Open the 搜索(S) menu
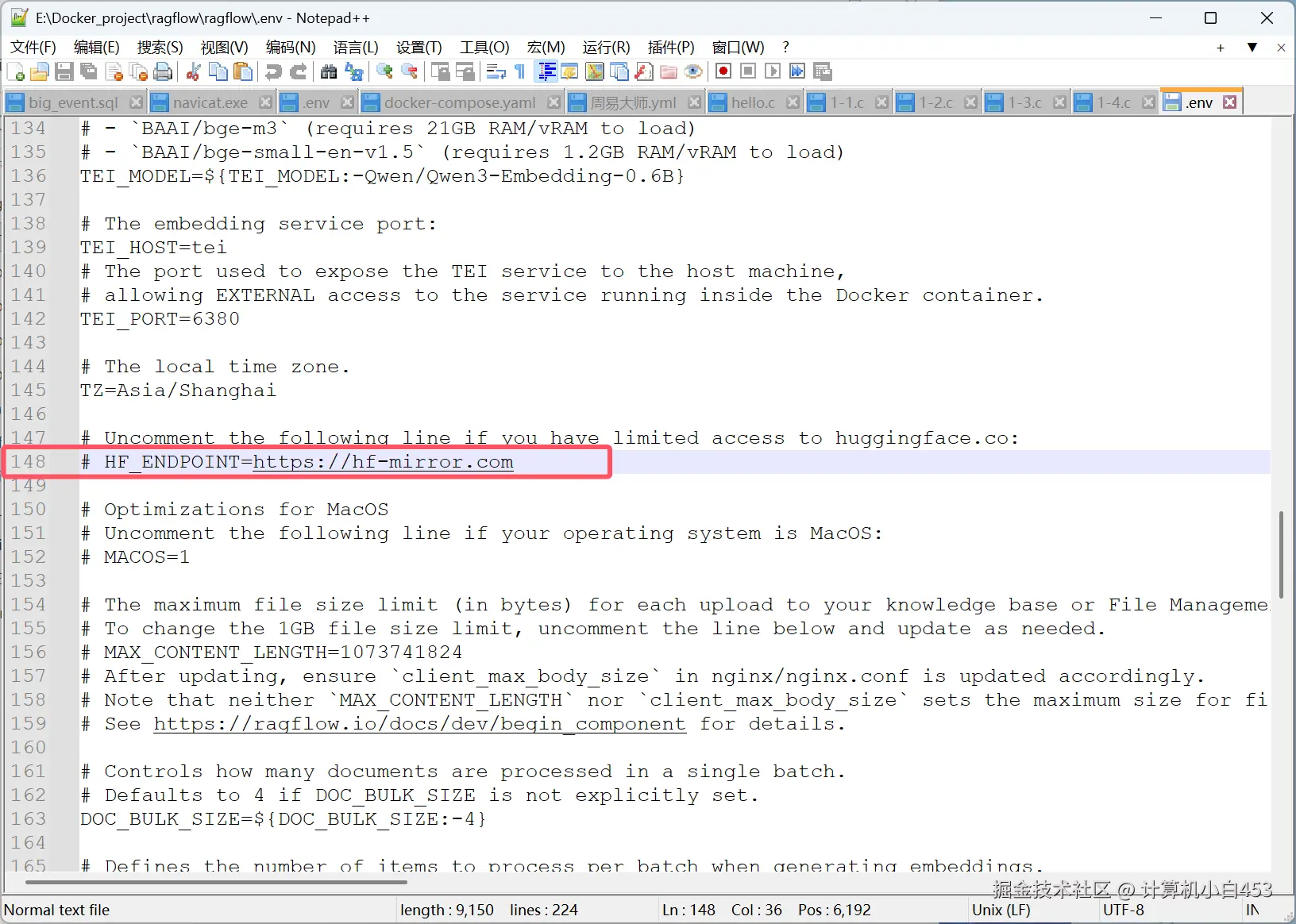1296x924 pixels. pyautogui.click(x=160, y=48)
